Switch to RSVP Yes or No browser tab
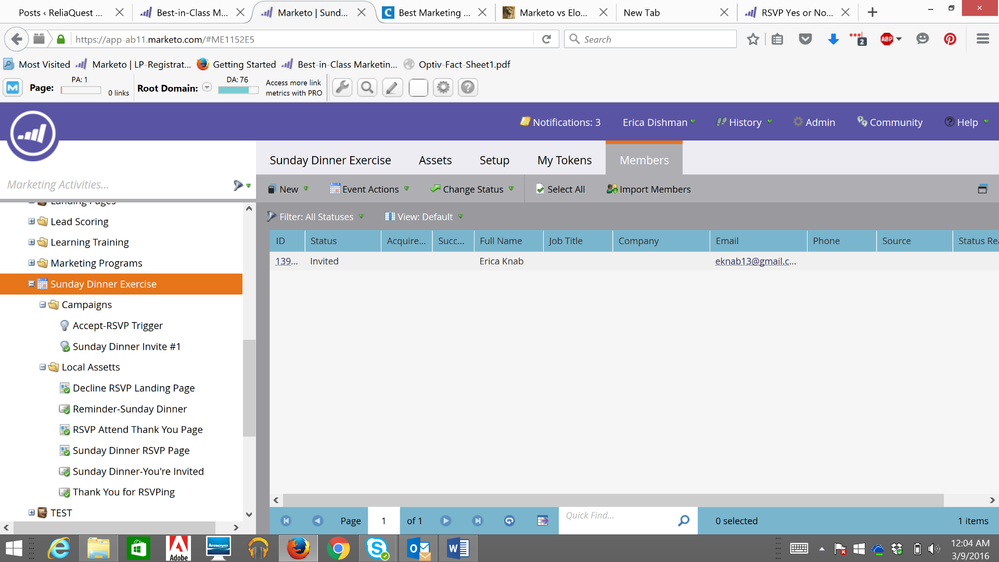This screenshot has width=999, height=562. coord(796,12)
